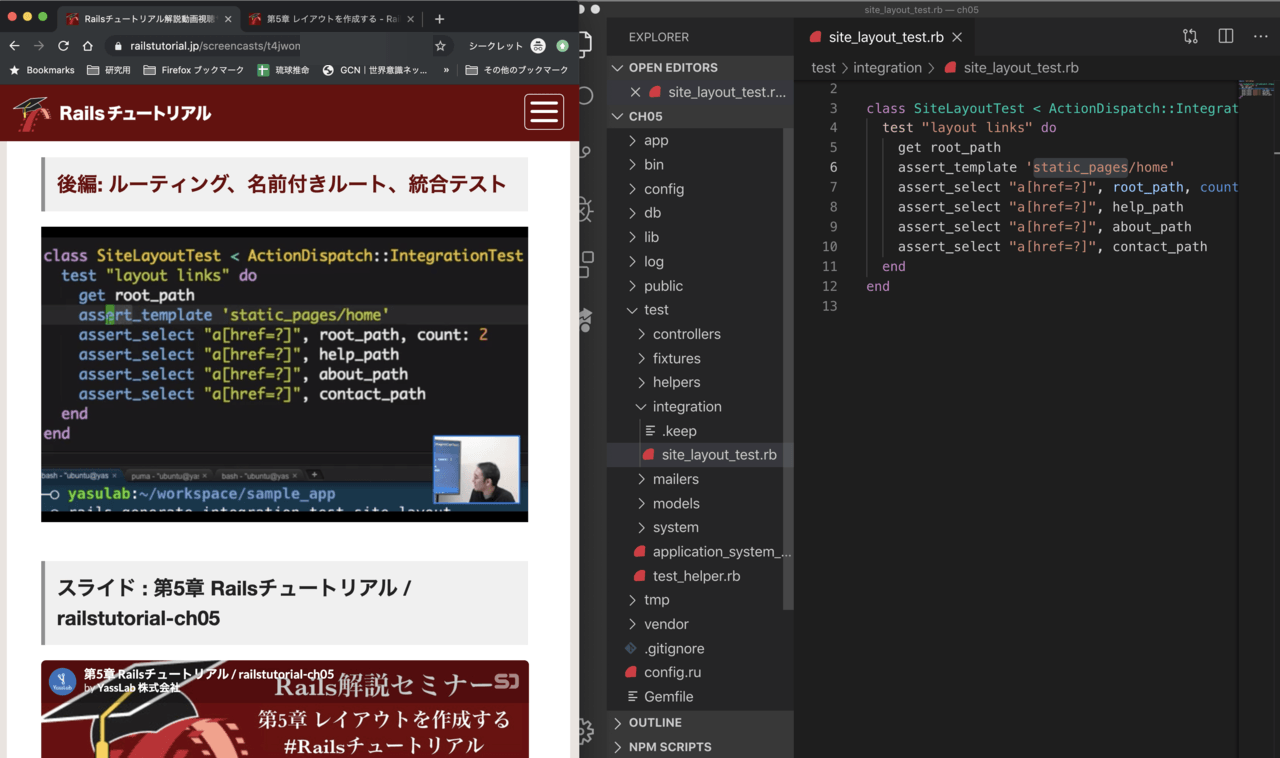Close the site_layout_test.rb editor tab
This screenshot has height=758, width=1280.
point(957,37)
